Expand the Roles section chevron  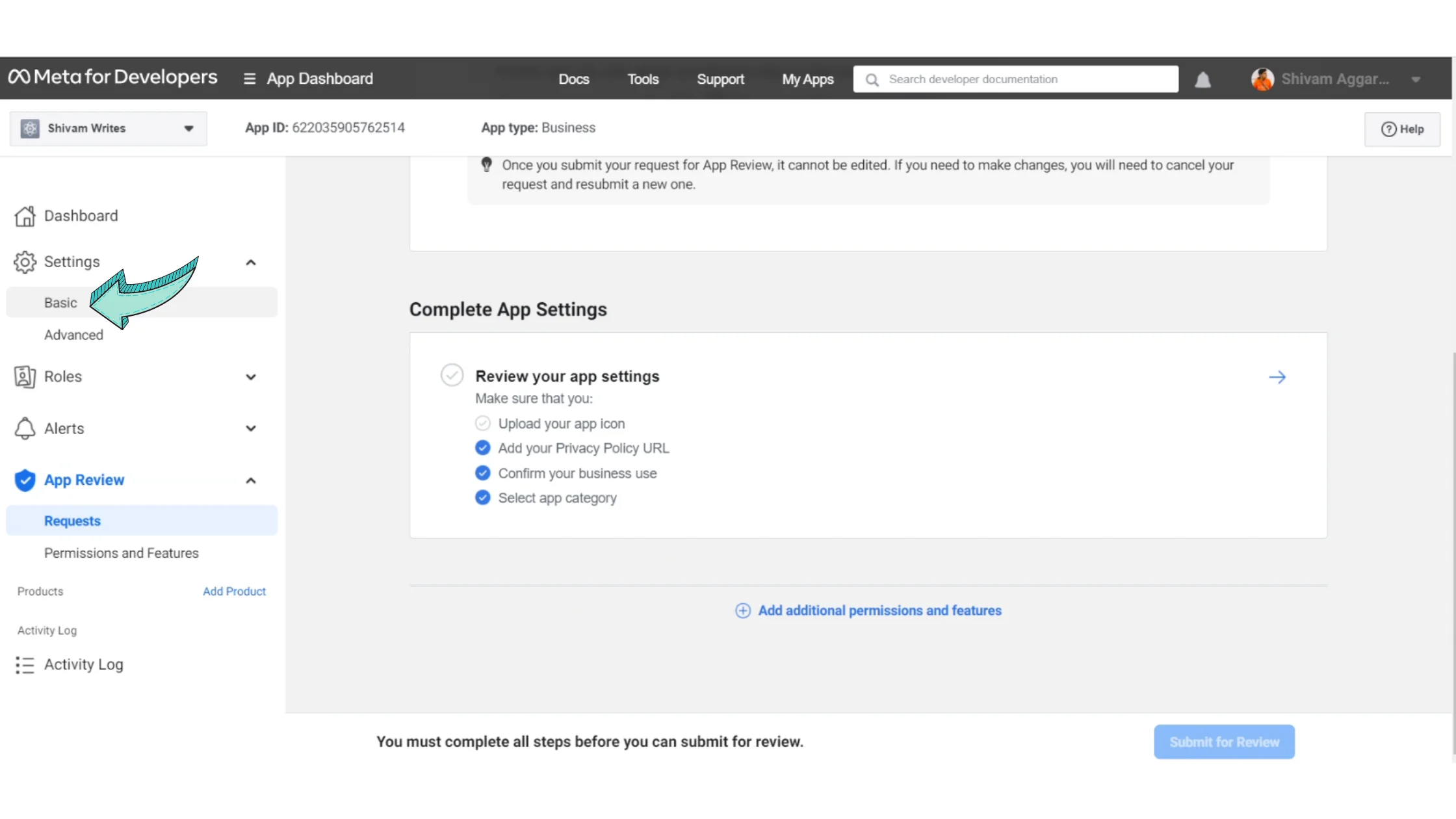(x=251, y=377)
